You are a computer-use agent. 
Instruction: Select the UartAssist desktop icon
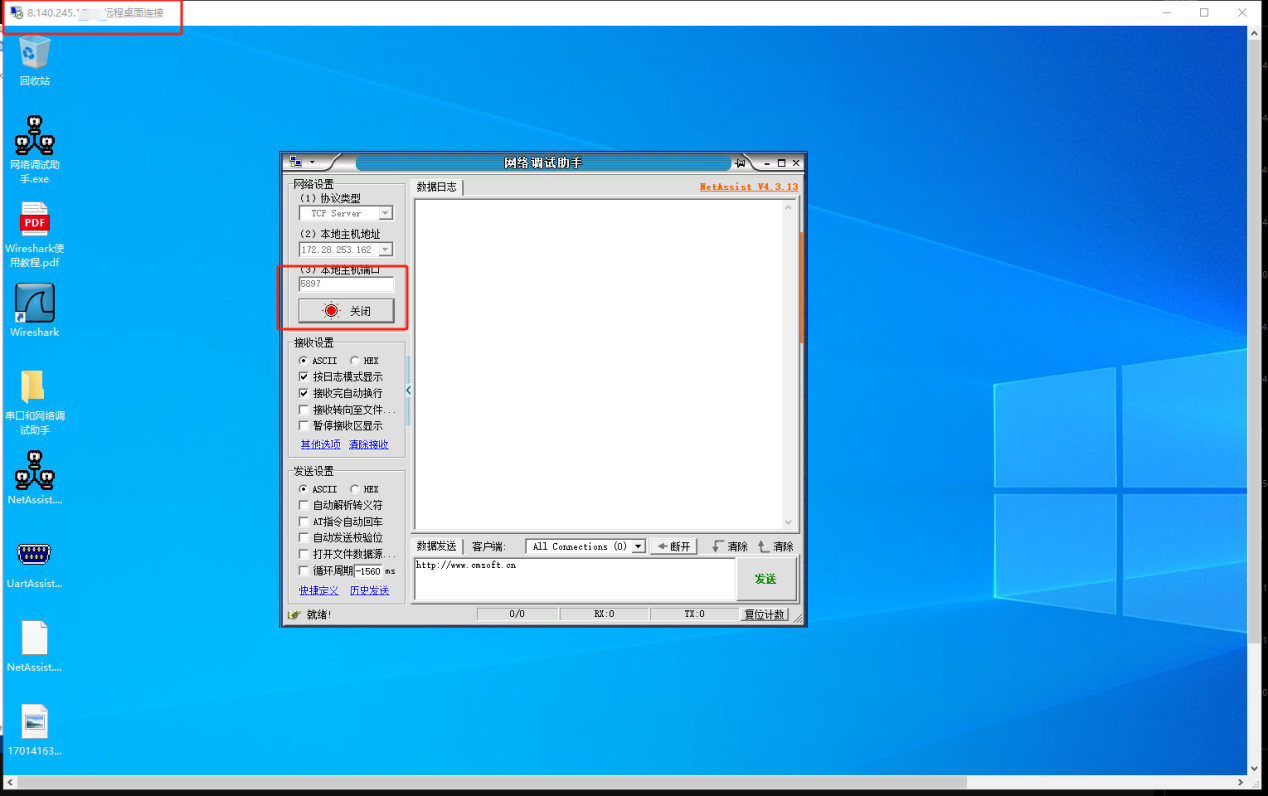35,555
